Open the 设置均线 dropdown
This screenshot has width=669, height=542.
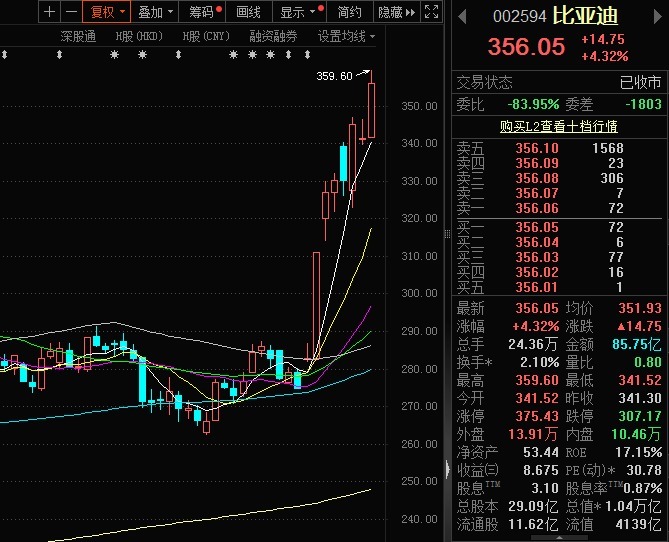(x=346, y=36)
